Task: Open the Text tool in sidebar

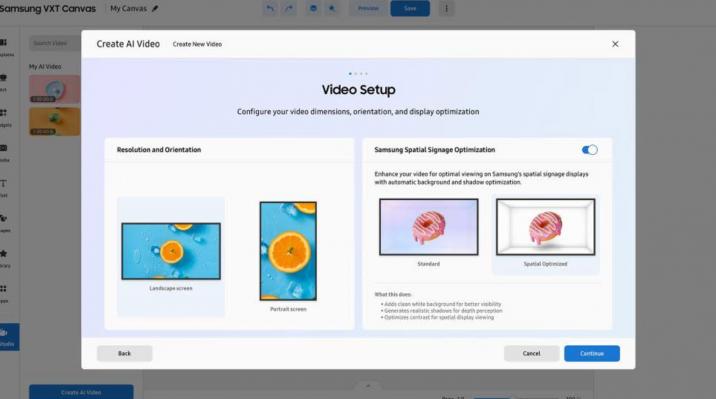Action: point(4,188)
